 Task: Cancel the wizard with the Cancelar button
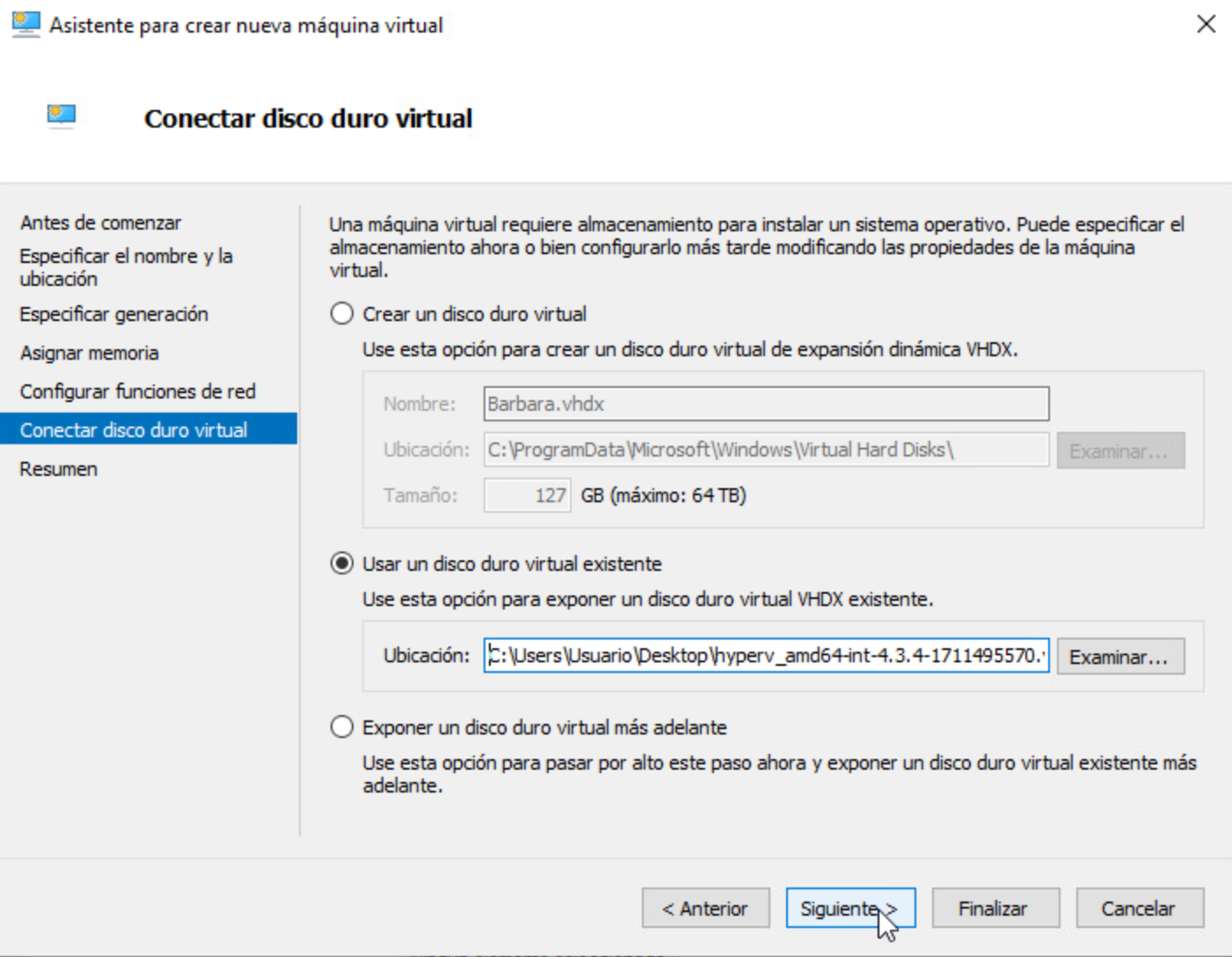pos(1139,908)
